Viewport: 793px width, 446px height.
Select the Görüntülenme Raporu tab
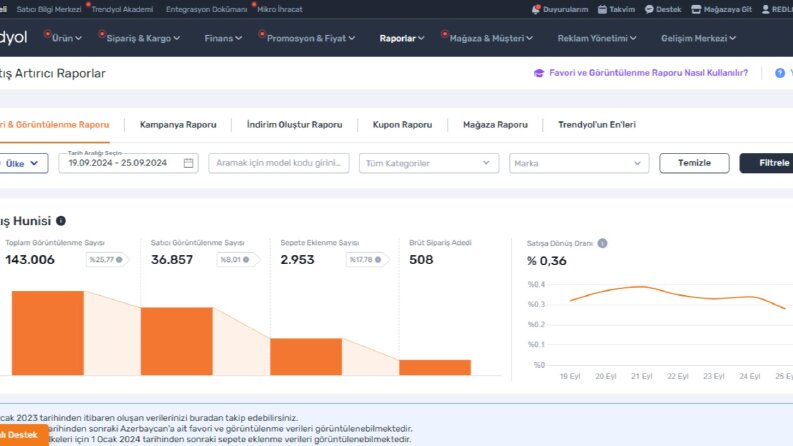tap(55, 125)
